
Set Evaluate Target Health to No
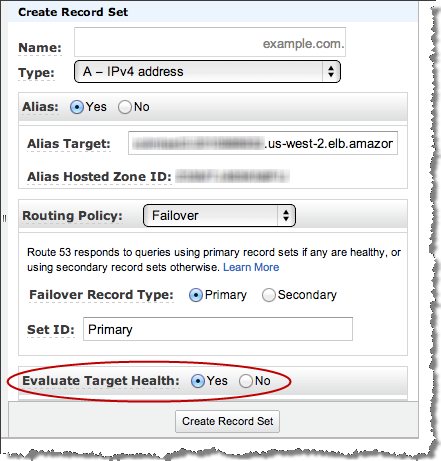[x=246, y=381]
